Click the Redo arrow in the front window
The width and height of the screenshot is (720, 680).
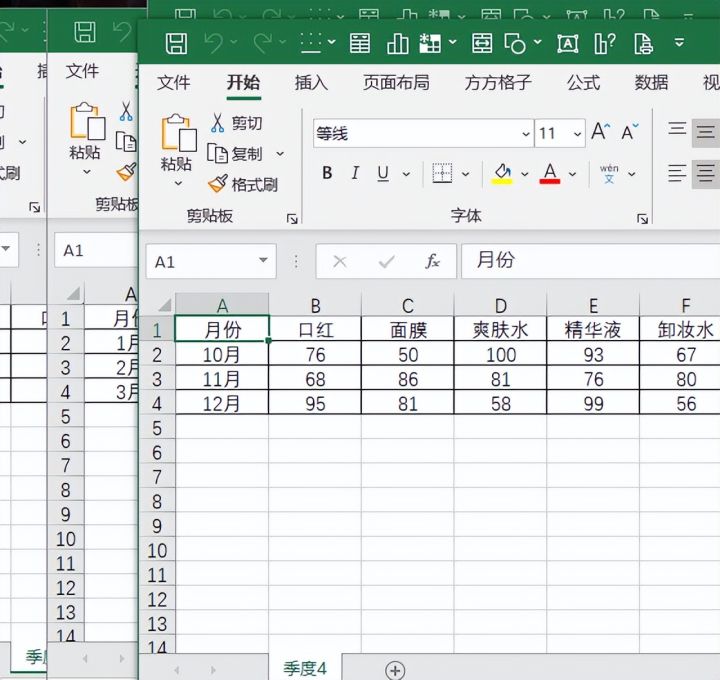coord(264,44)
